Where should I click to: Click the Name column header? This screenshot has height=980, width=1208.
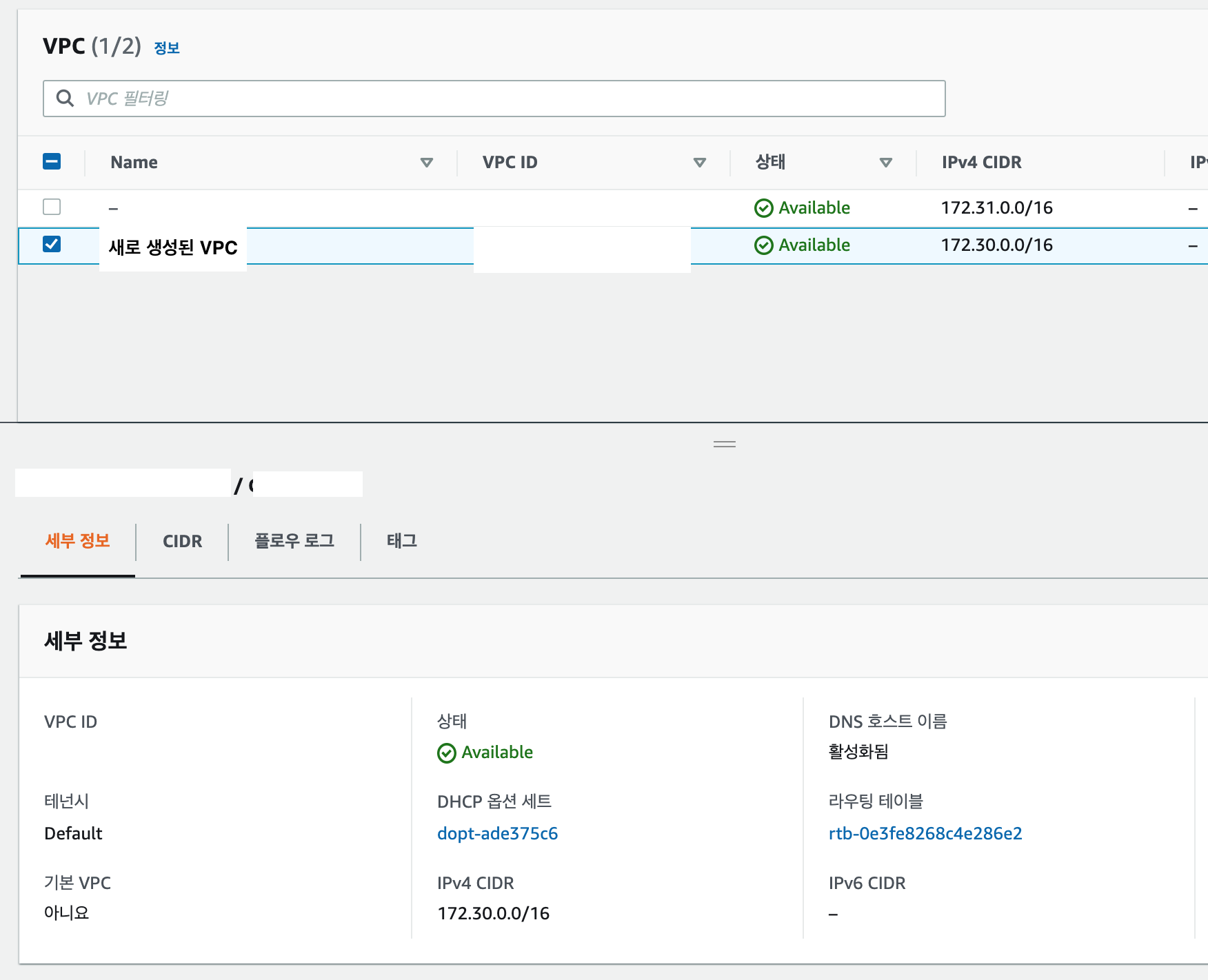pos(134,162)
